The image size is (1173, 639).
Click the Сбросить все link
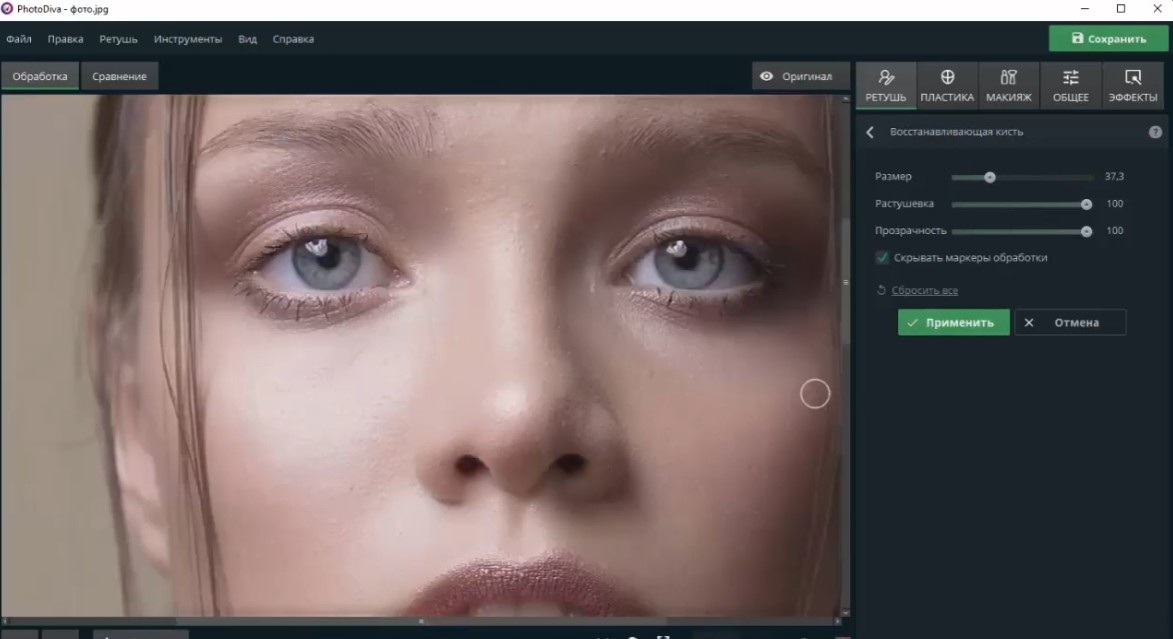(x=925, y=290)
